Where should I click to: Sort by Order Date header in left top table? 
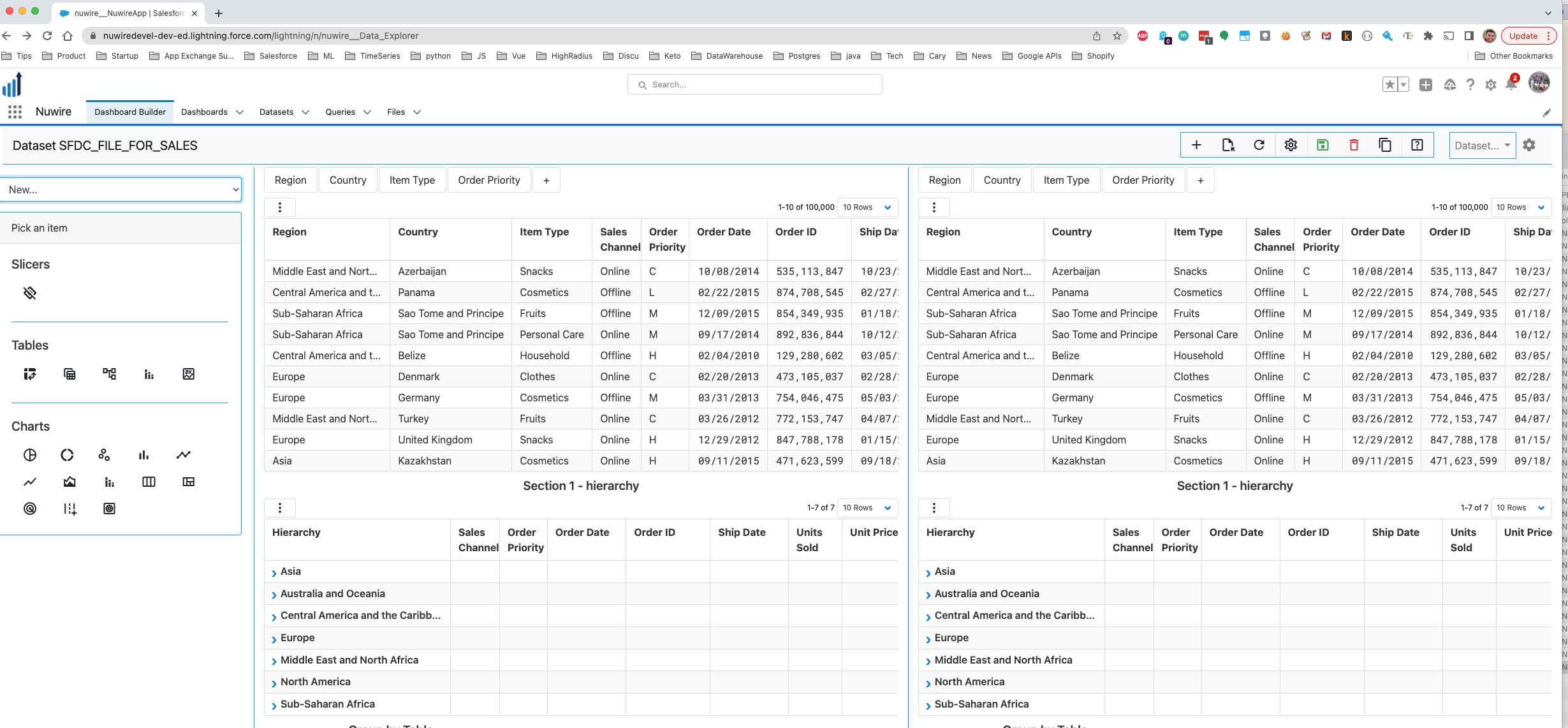[724, 232]
